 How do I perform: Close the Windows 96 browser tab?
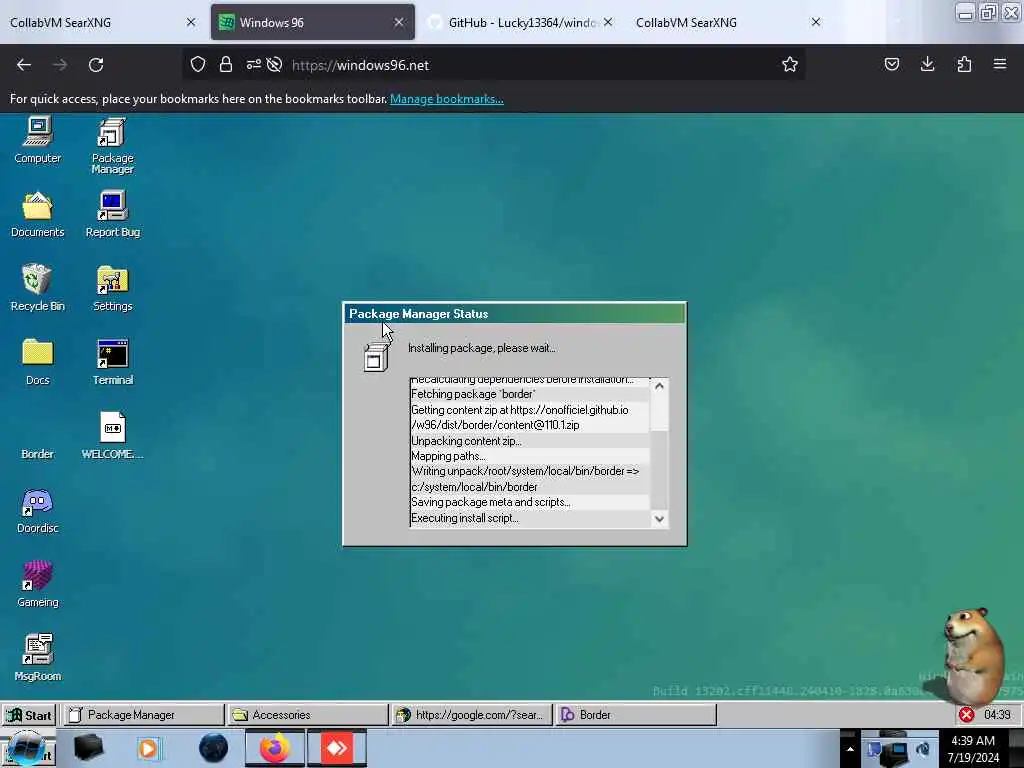[x=399, y=22]
